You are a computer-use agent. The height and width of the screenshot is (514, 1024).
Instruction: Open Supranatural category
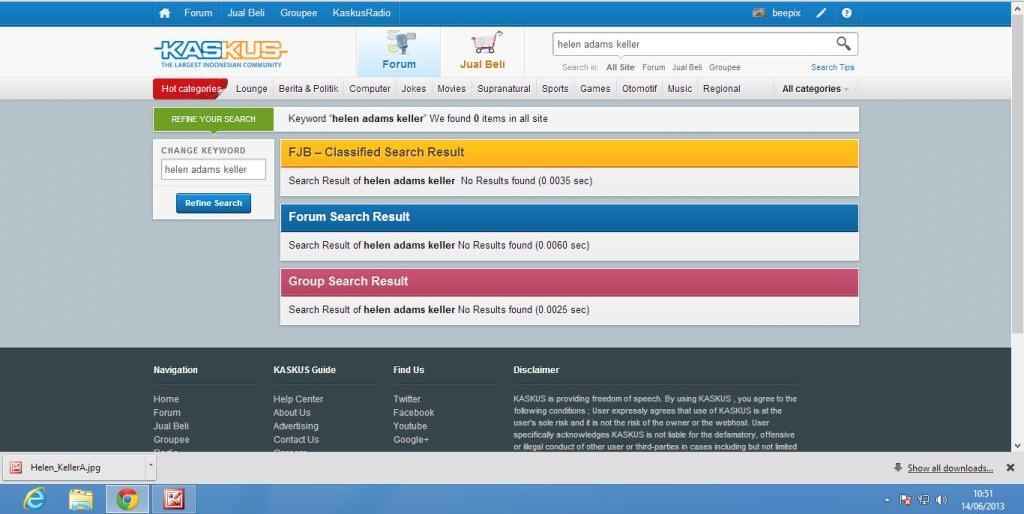(504, 89)
